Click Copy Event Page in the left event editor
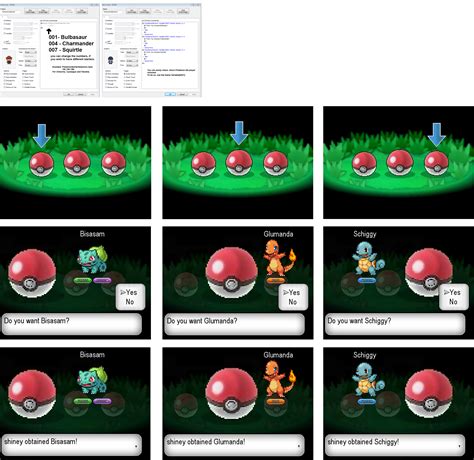 pos(43,11)
